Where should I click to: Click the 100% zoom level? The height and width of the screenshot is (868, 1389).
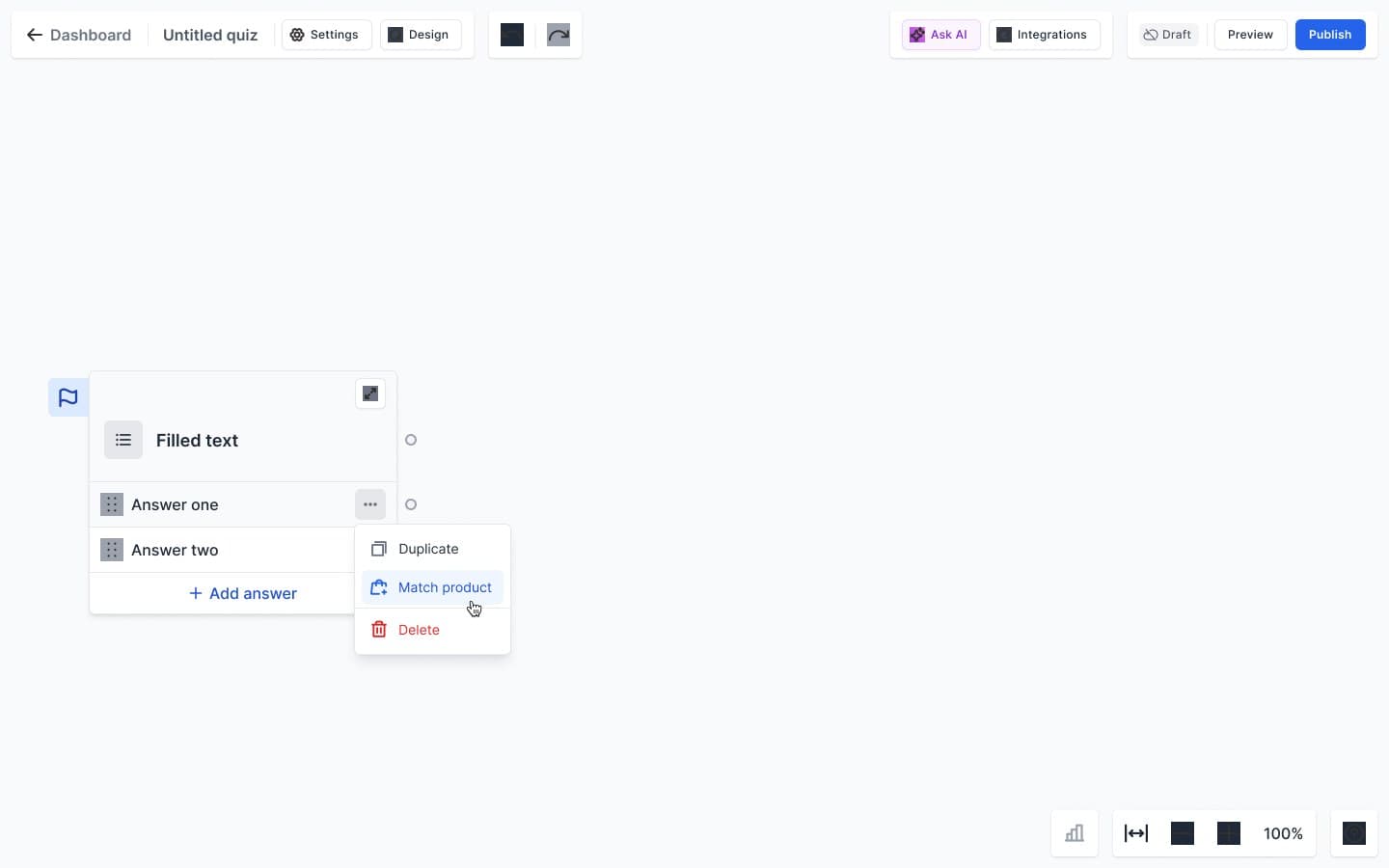[1283, 833]
